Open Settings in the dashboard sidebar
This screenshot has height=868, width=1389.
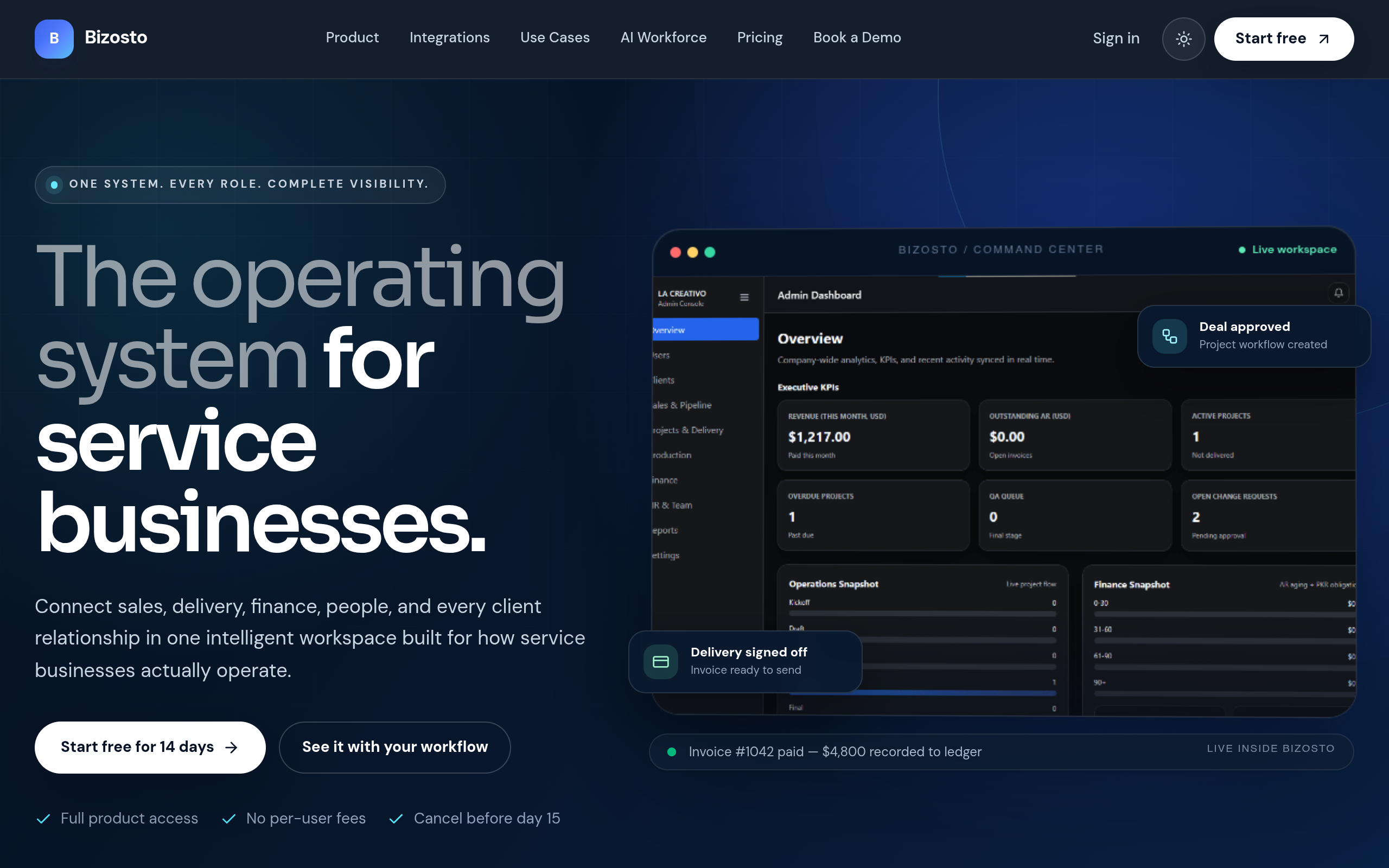coord(666,555)
